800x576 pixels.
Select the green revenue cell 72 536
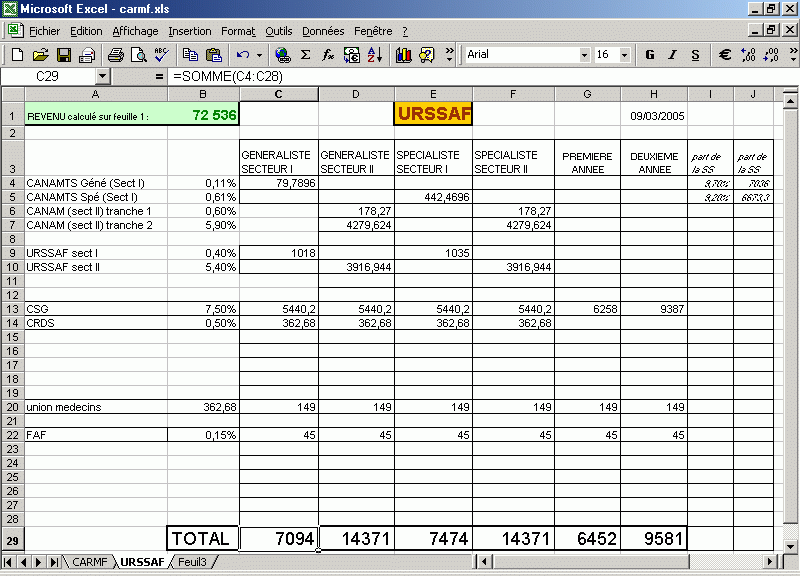coord(204,115)
